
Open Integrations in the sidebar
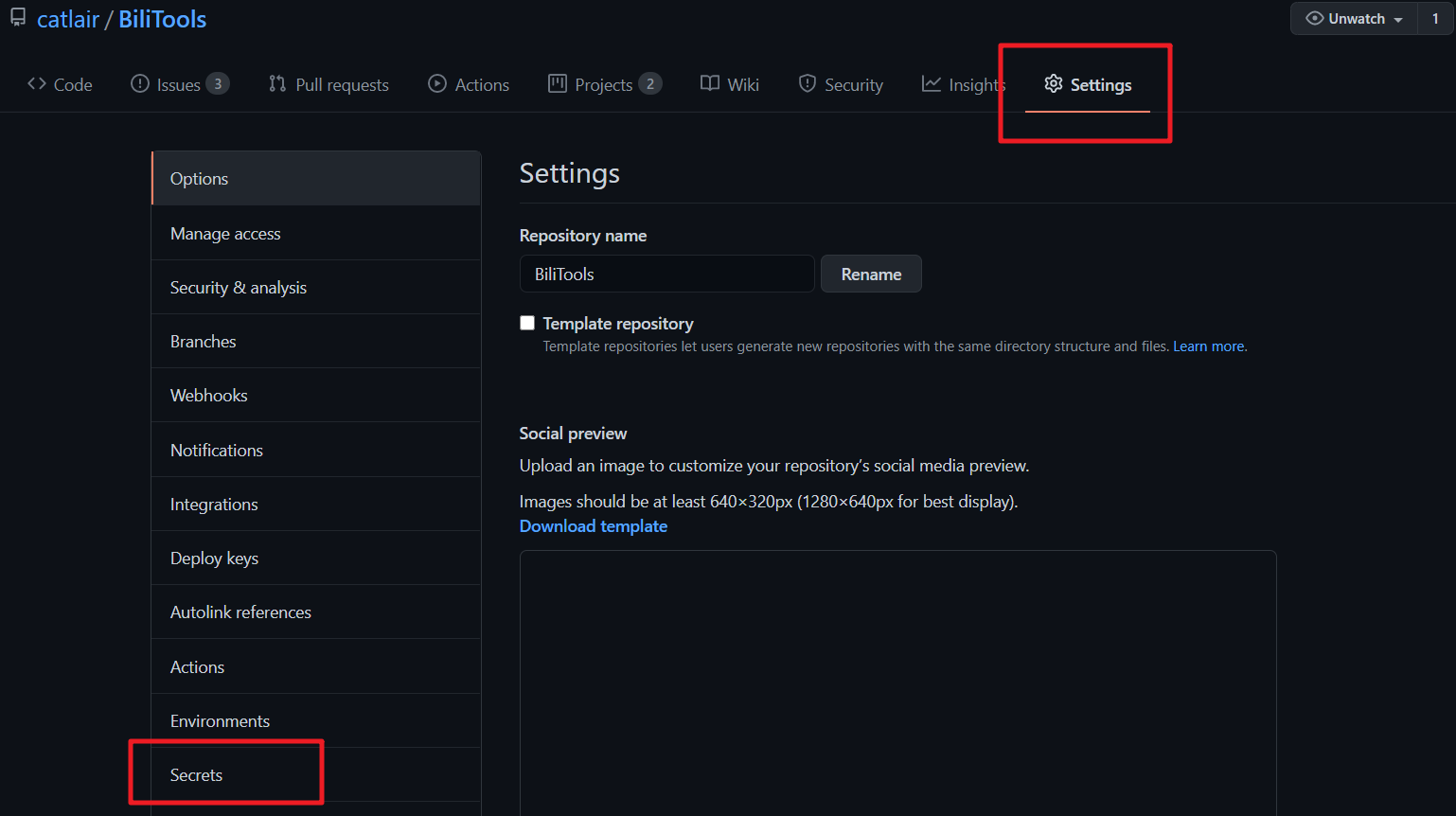316,504
